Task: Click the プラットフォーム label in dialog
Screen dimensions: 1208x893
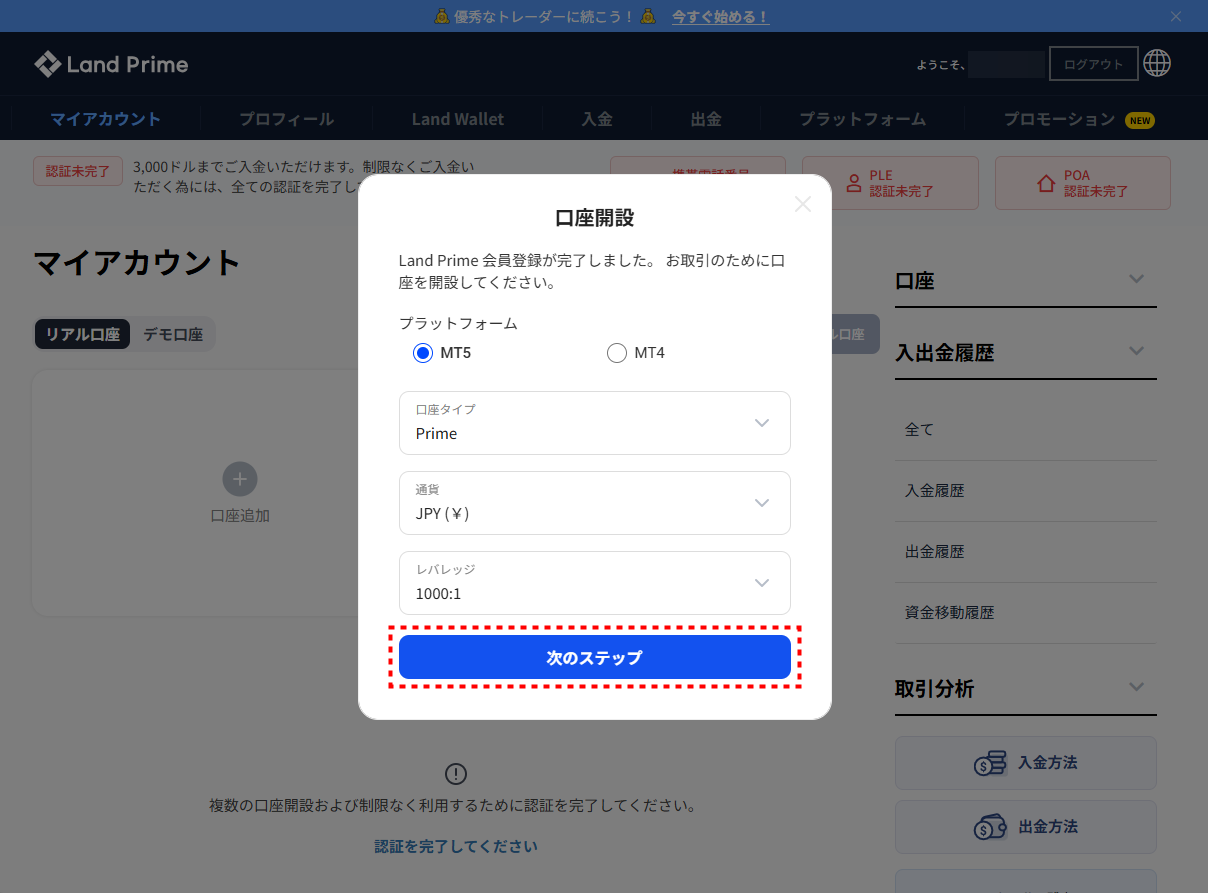Action: click(458, 324)
